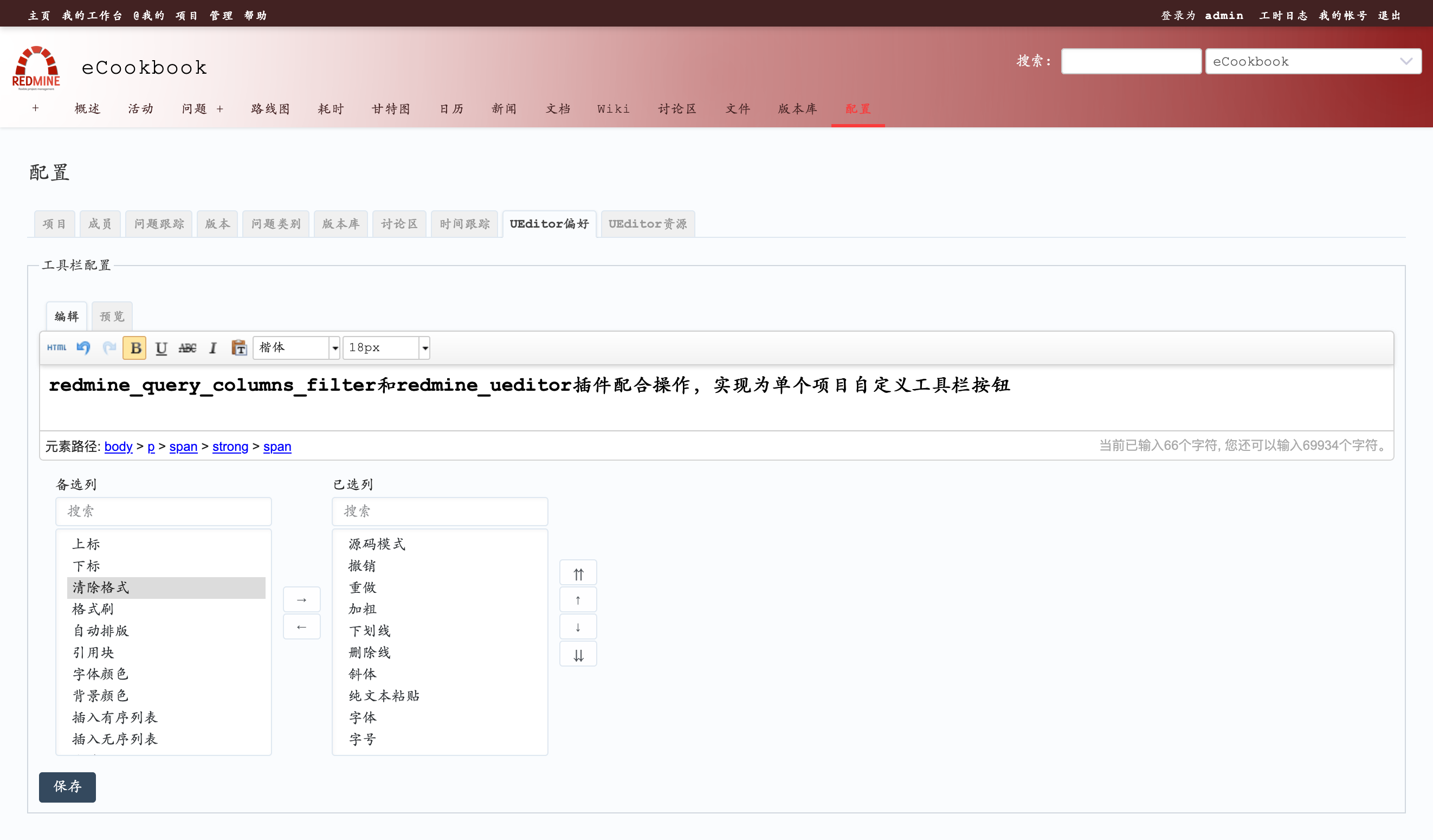Move item up one with ↑ button
The width and height of the screenshot is (1433, 840).
pyautogui.click(x=578, y=600)
